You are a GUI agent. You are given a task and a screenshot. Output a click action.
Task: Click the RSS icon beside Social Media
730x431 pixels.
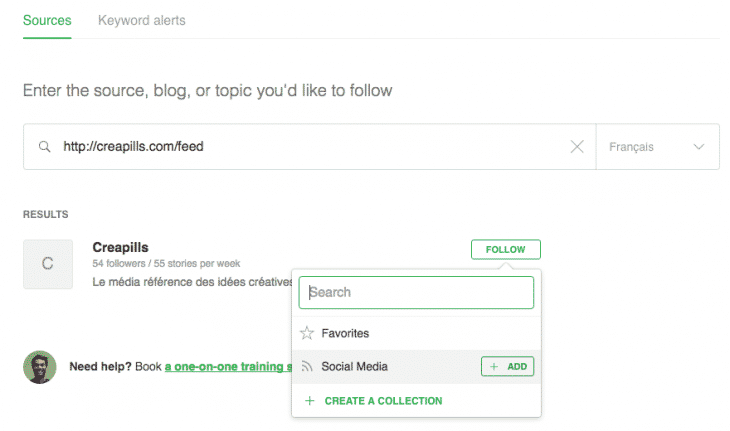(308, 367)
